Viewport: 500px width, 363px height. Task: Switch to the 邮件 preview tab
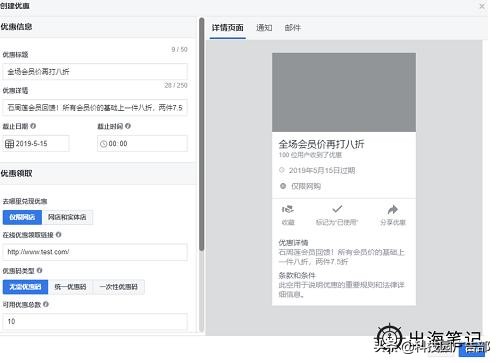point(293,28)
